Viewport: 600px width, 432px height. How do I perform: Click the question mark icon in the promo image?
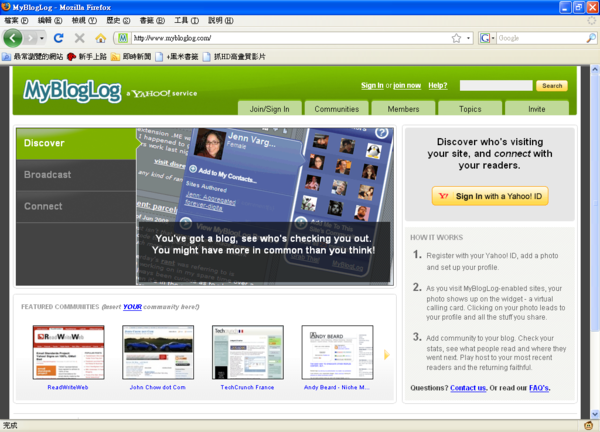[382, 132]
